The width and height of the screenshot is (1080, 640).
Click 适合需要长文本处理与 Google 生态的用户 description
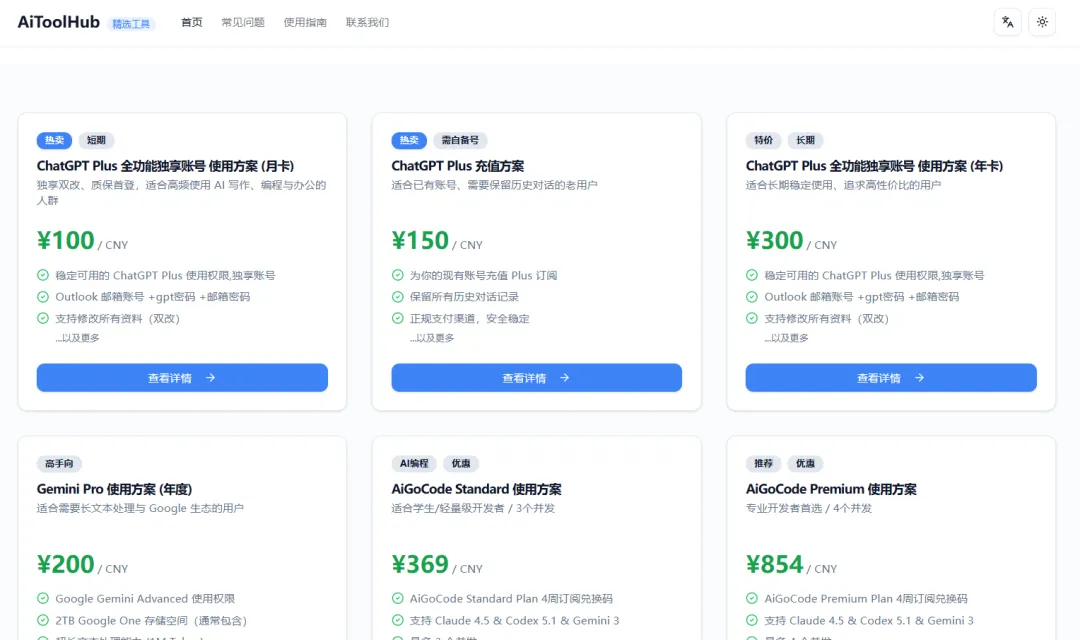coord(140,508)
